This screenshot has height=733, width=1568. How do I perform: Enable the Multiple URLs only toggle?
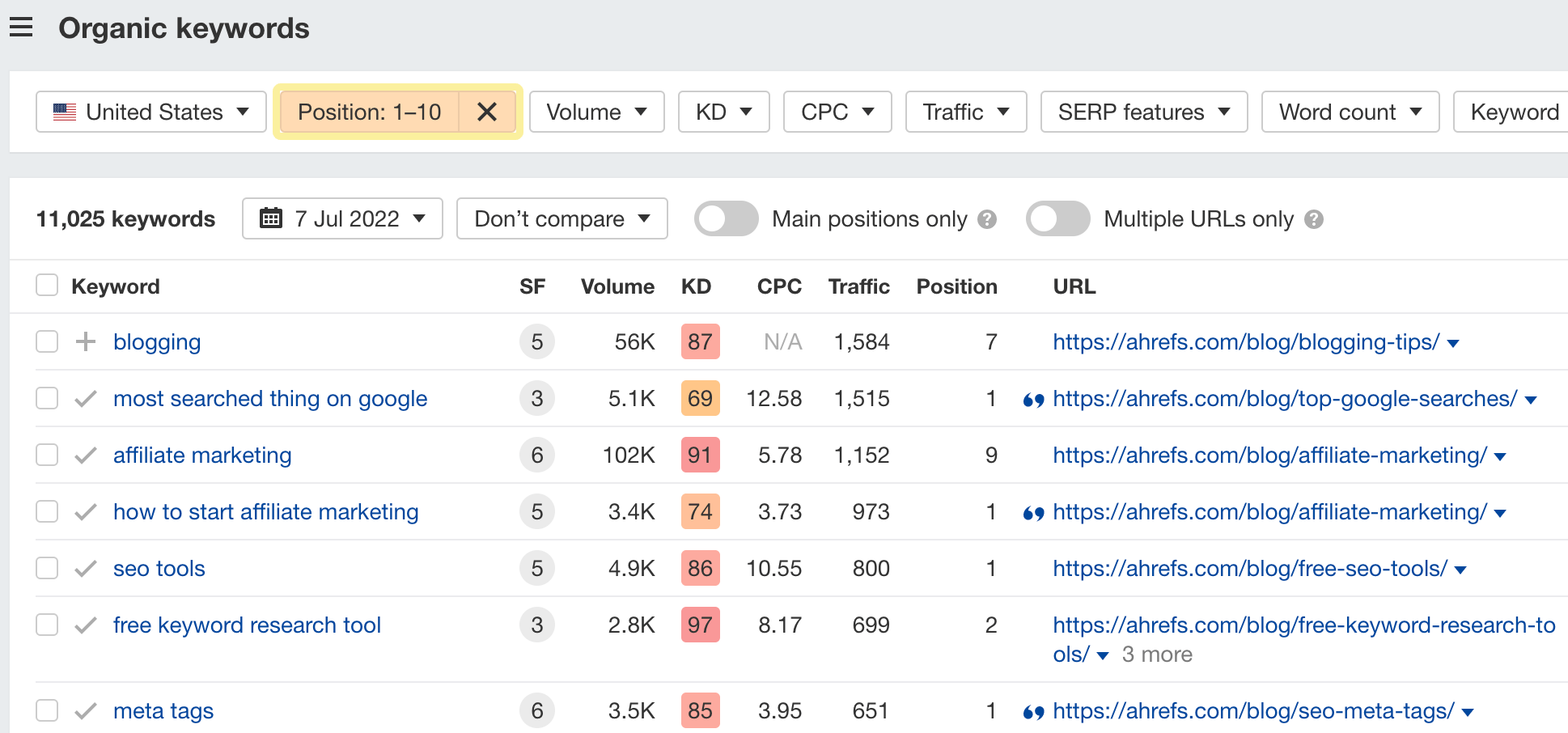point(1057,218)
